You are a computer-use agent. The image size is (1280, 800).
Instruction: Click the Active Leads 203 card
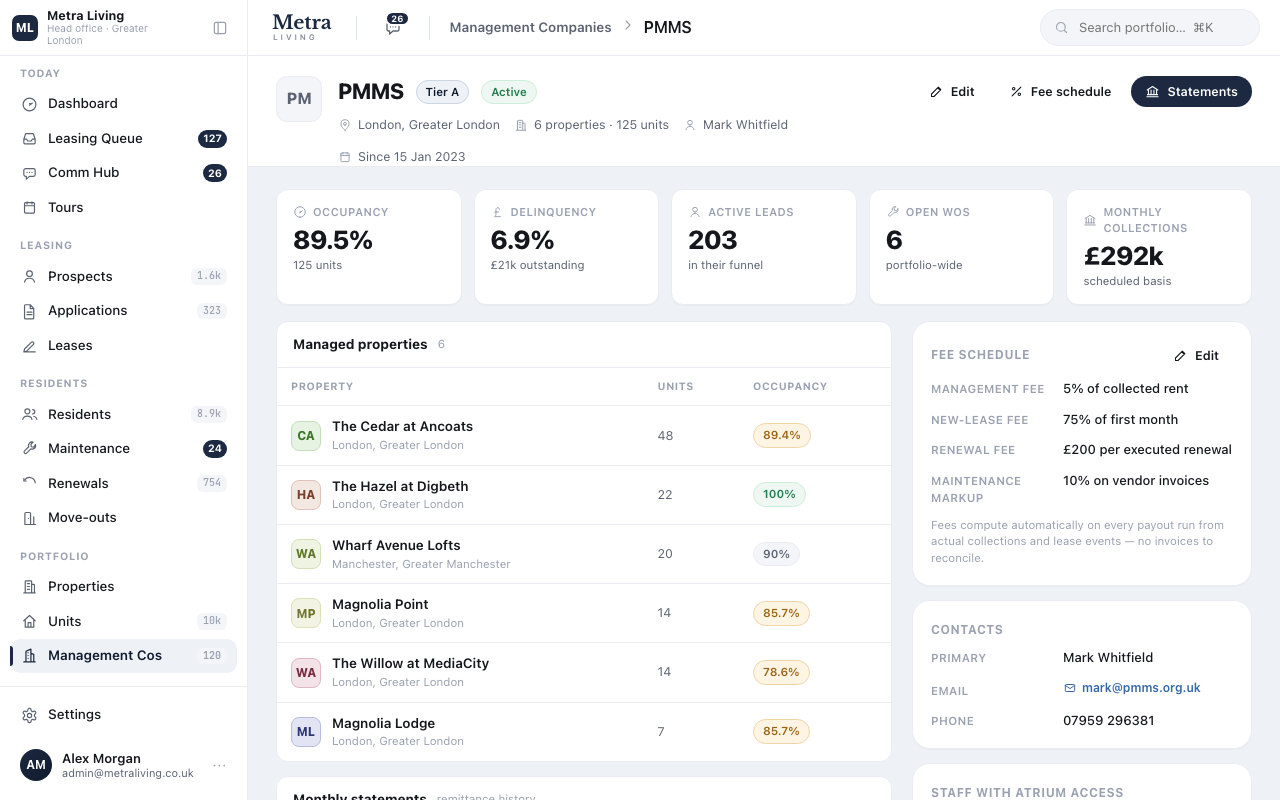coord(764,247)
